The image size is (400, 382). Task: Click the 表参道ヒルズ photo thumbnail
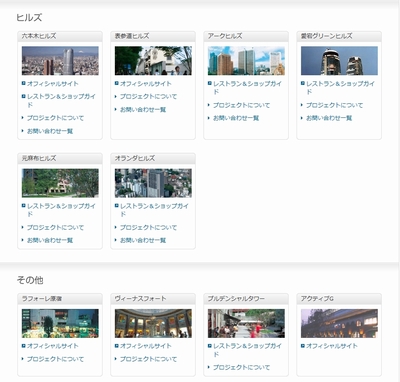pos(153,61)
